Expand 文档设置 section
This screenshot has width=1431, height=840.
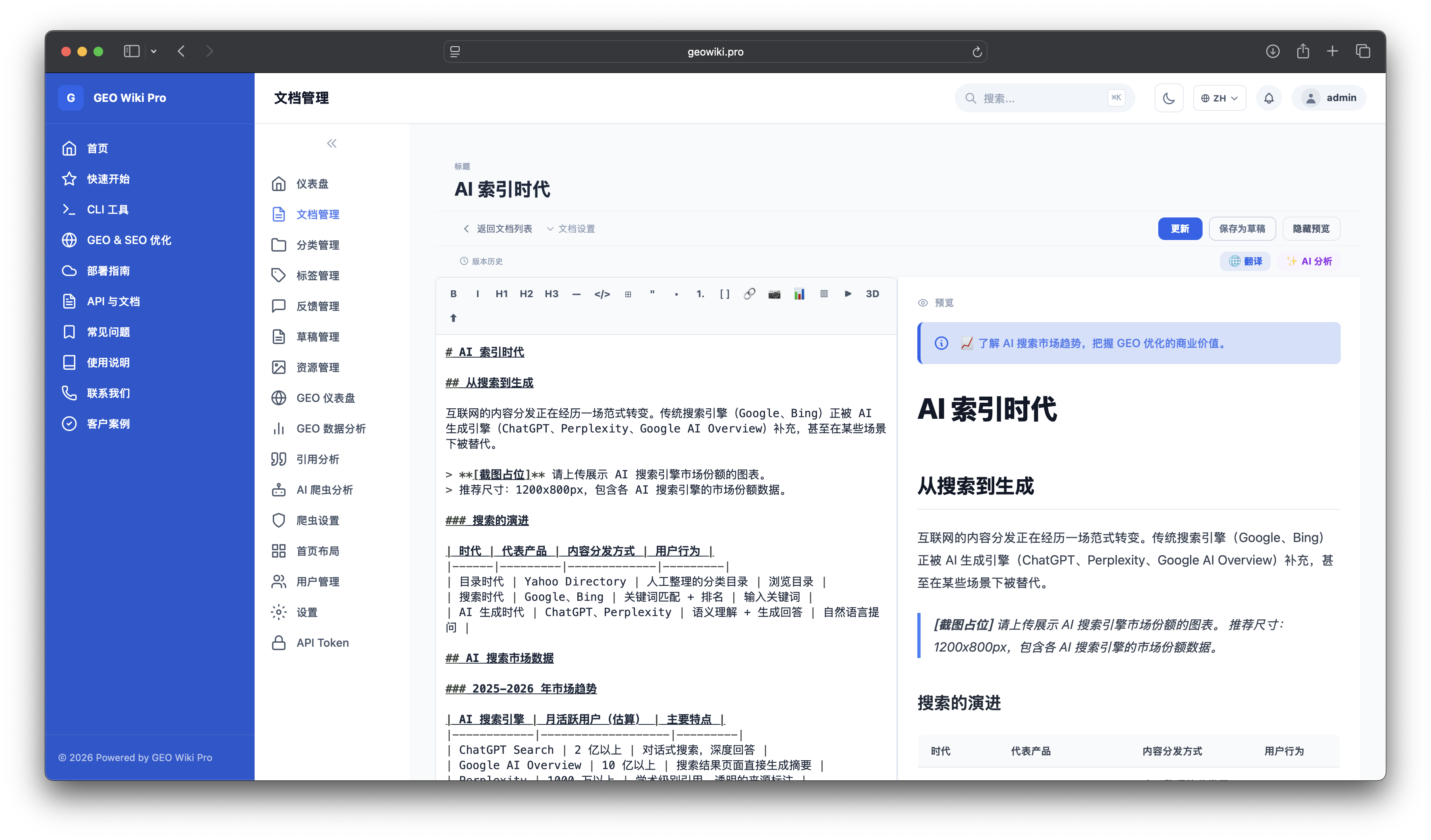click(x=571, y=229)
